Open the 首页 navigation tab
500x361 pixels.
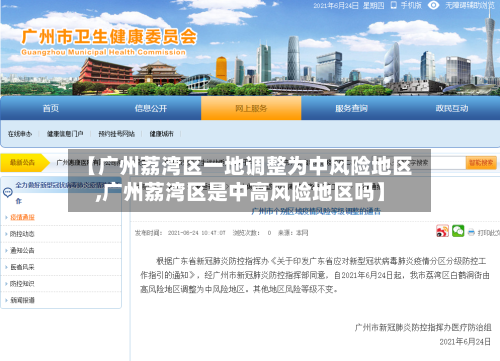tap(51, 108)
